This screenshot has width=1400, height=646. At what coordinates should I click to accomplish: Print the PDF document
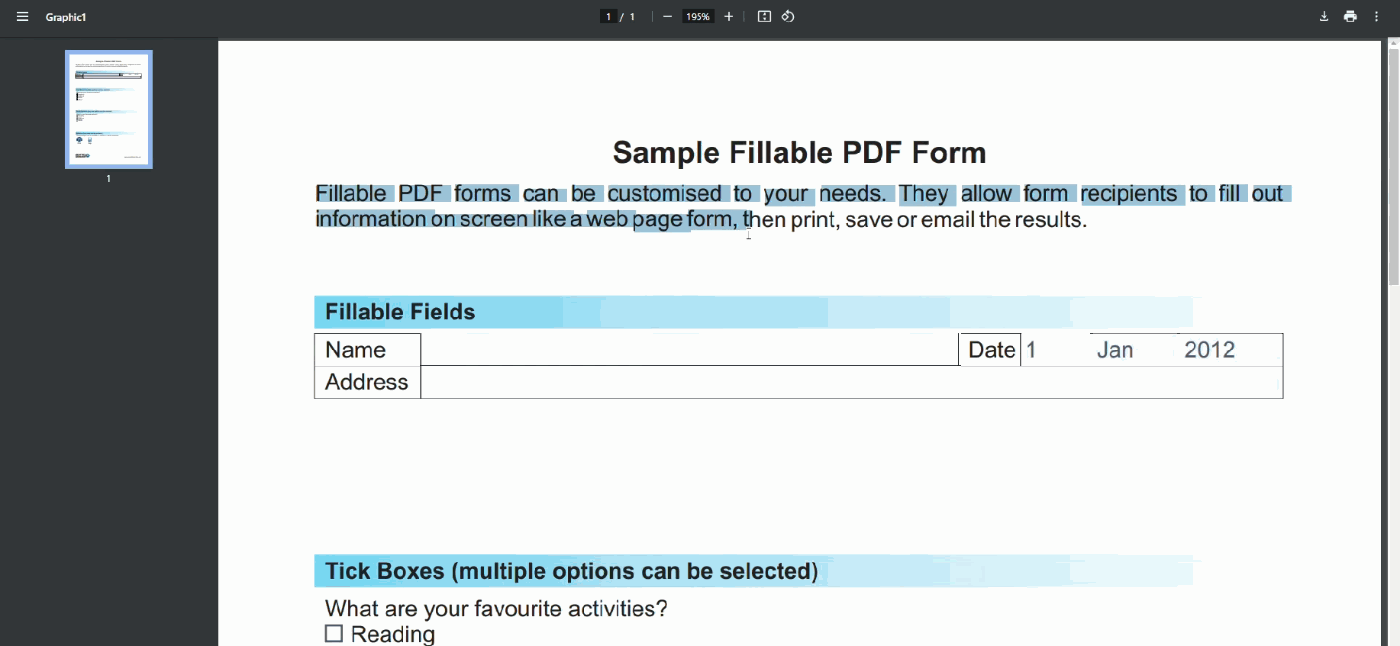(x=1349, y=16)
